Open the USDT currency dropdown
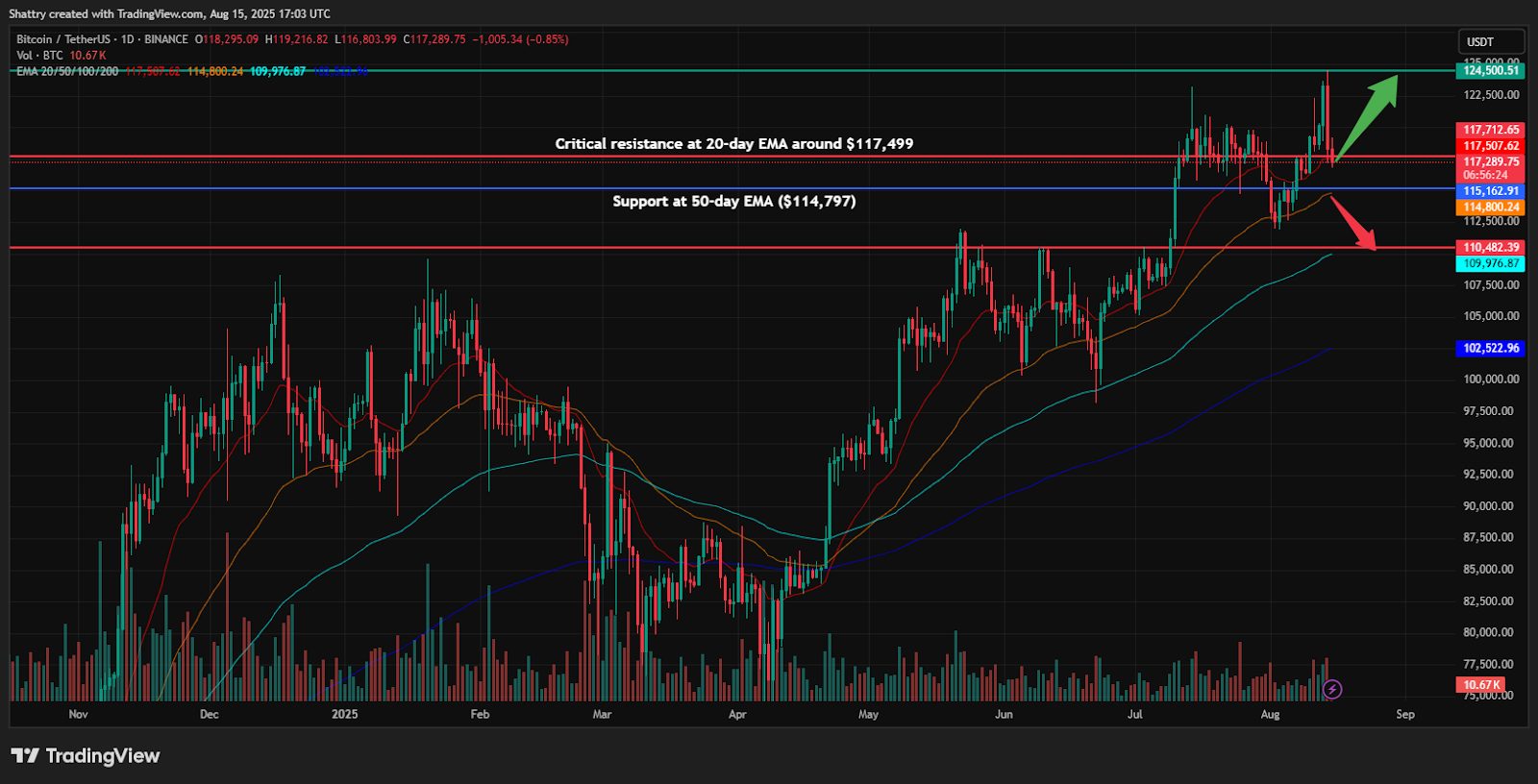Image resolution: width=1538 pixels, height=784 pixels. pos(1490,42)
